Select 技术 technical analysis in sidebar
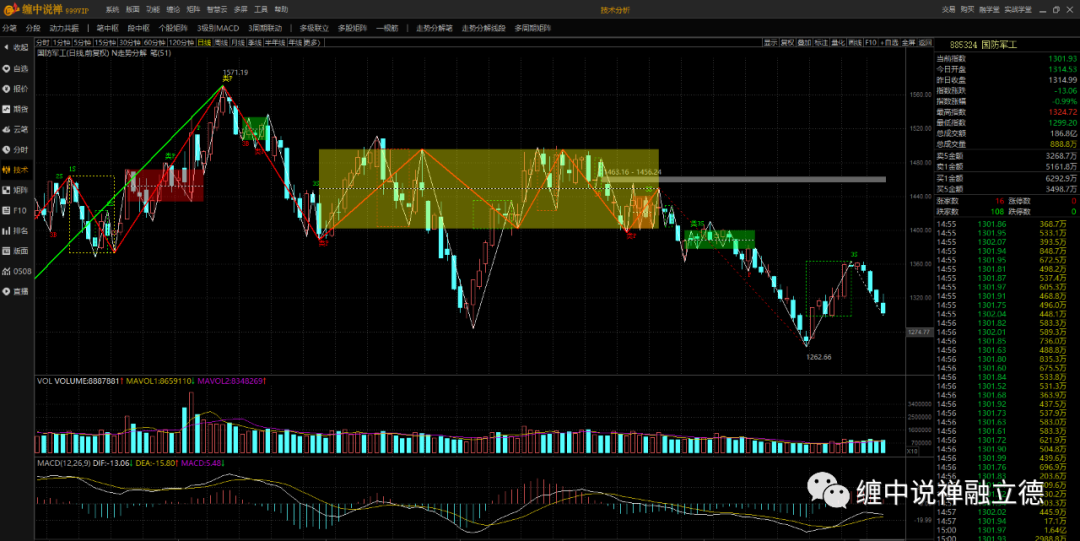Screen dimensions: 1080x541 click(16, 170)
